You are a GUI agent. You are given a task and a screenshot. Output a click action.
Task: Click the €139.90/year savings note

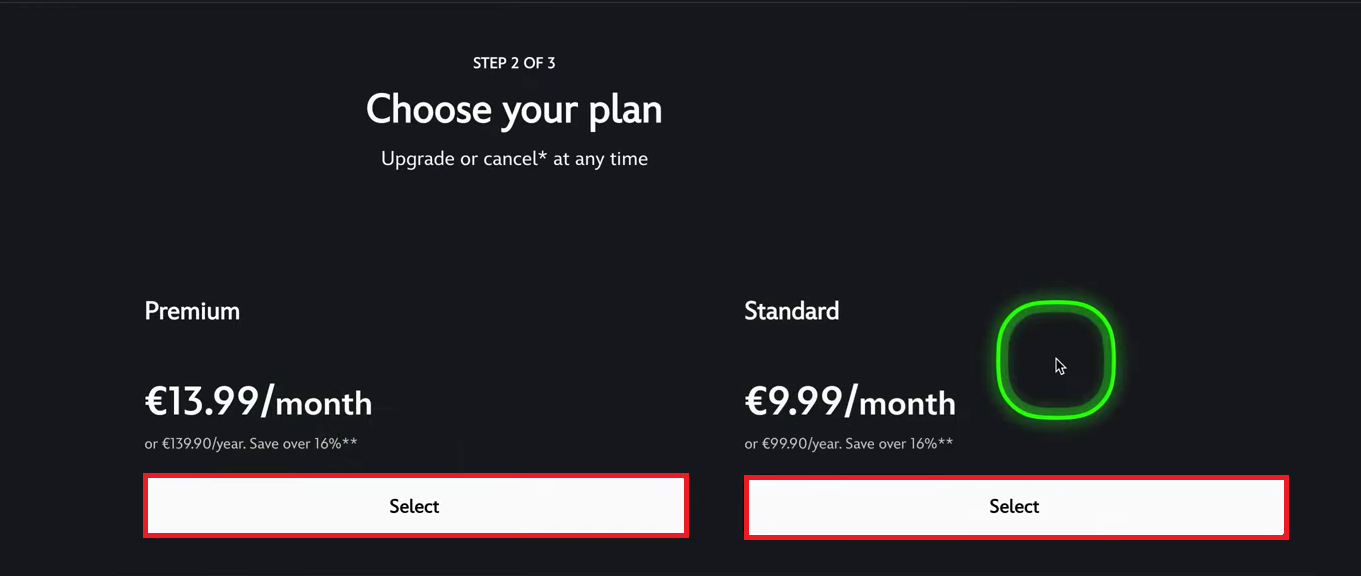pos(251,443)
